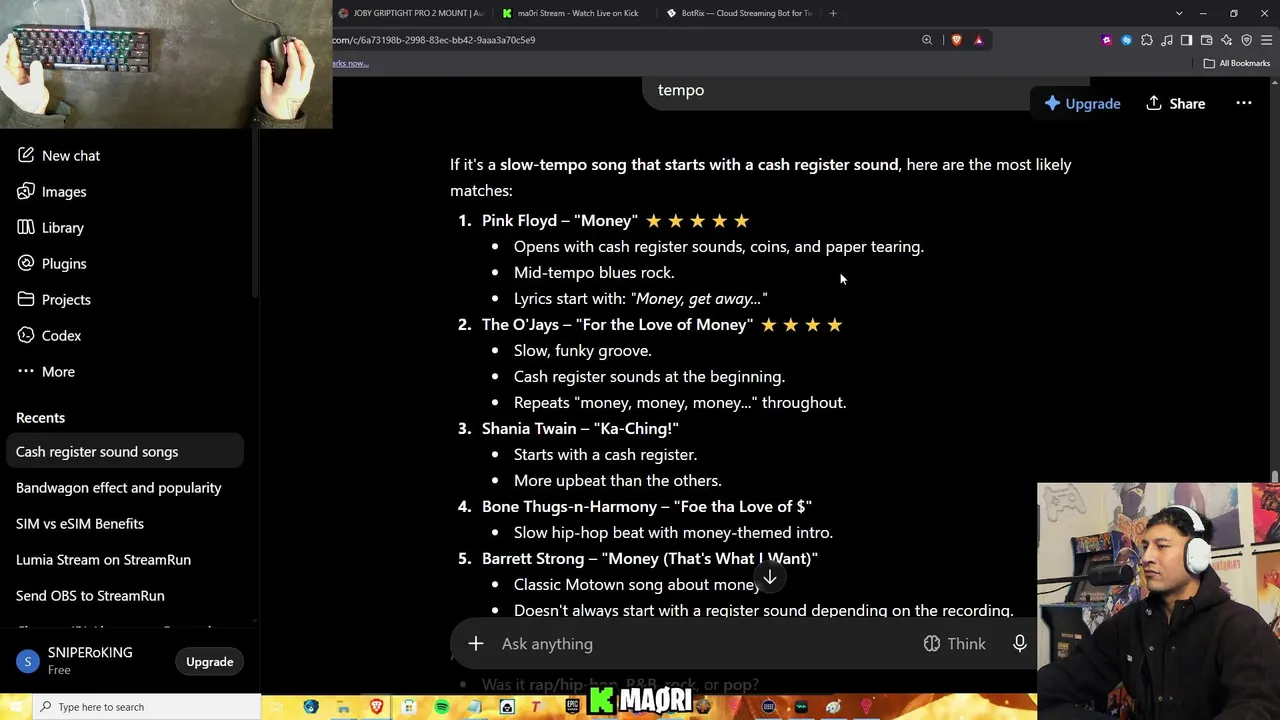Image resolution: width=1280 pixels, height=720 pixels.
Task: Open the conversation options ellipsis menu
Action: 1244,104
